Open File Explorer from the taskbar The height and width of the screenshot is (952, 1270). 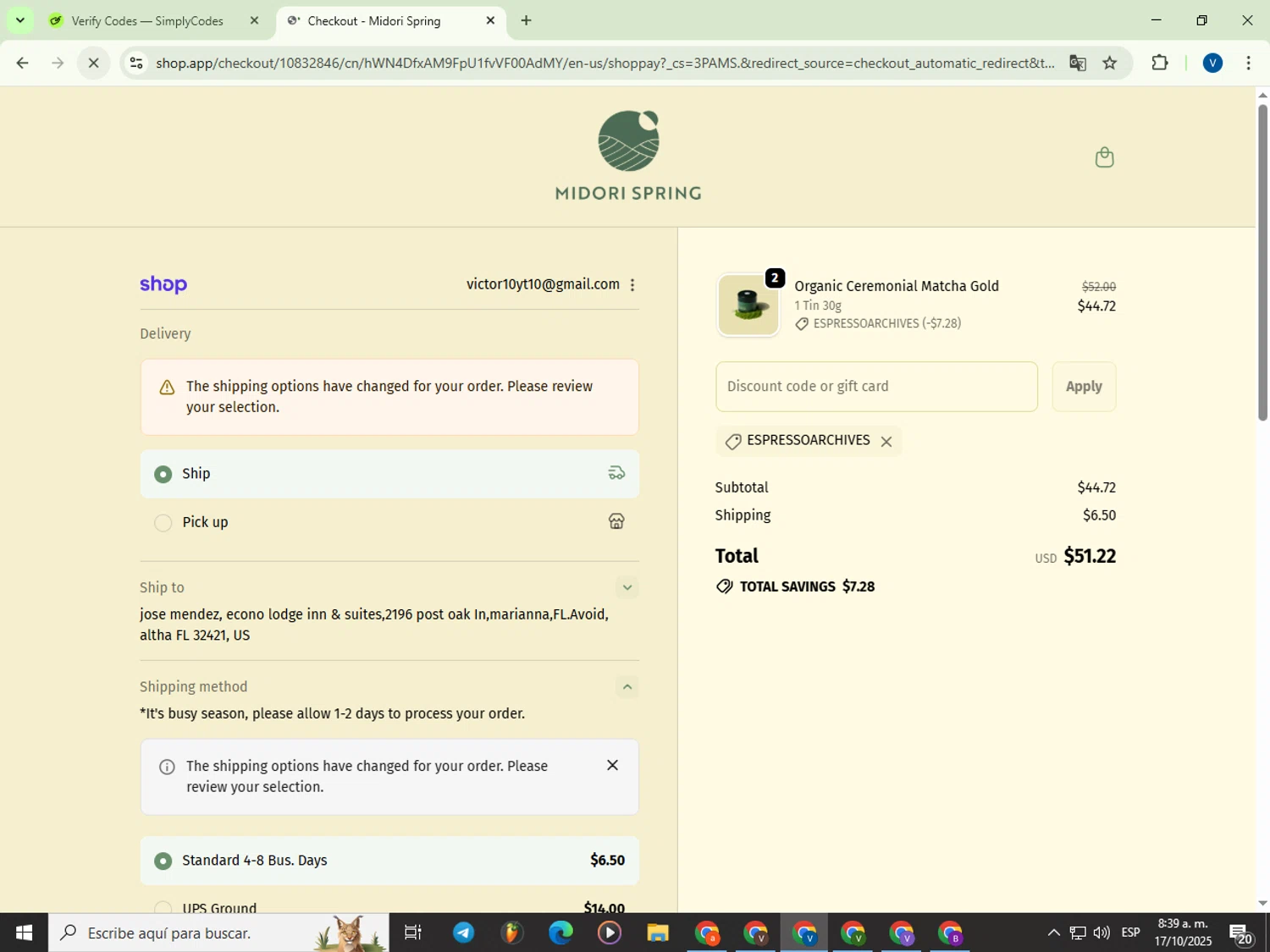(657, 933)
